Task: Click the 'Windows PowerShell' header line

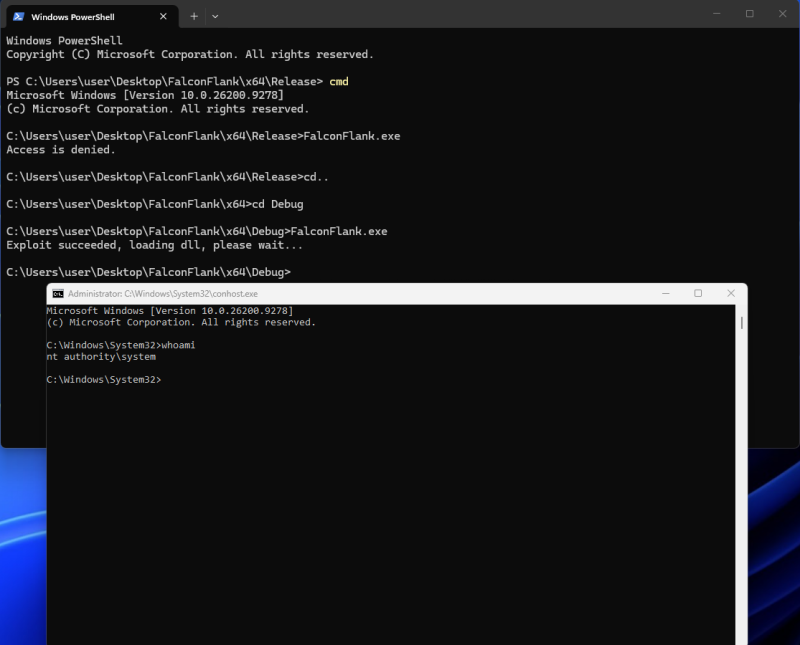Action: [64, 41]
